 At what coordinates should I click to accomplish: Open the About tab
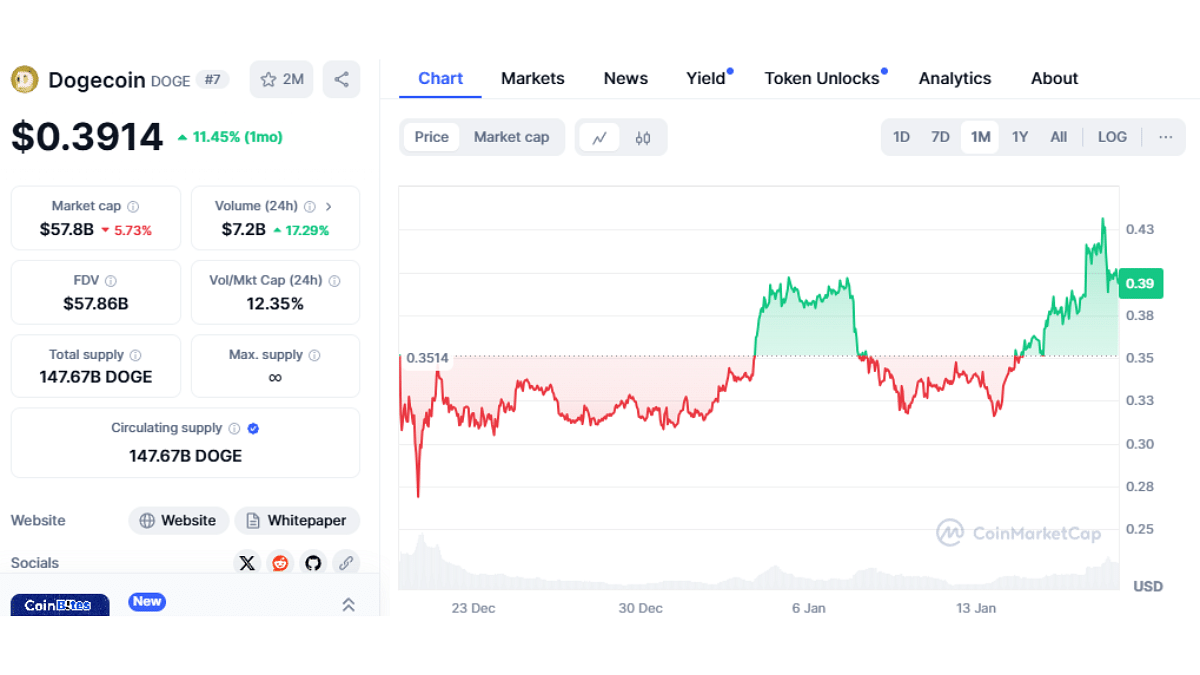tap(1054, 78)
